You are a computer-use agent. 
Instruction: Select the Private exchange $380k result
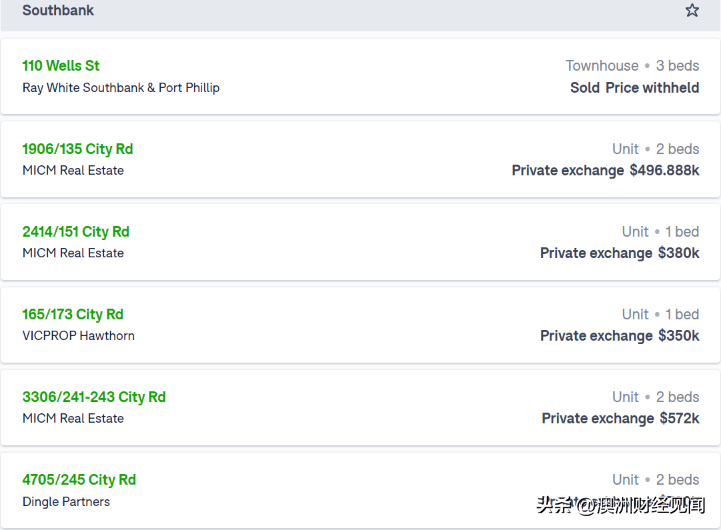pos(620,253)
